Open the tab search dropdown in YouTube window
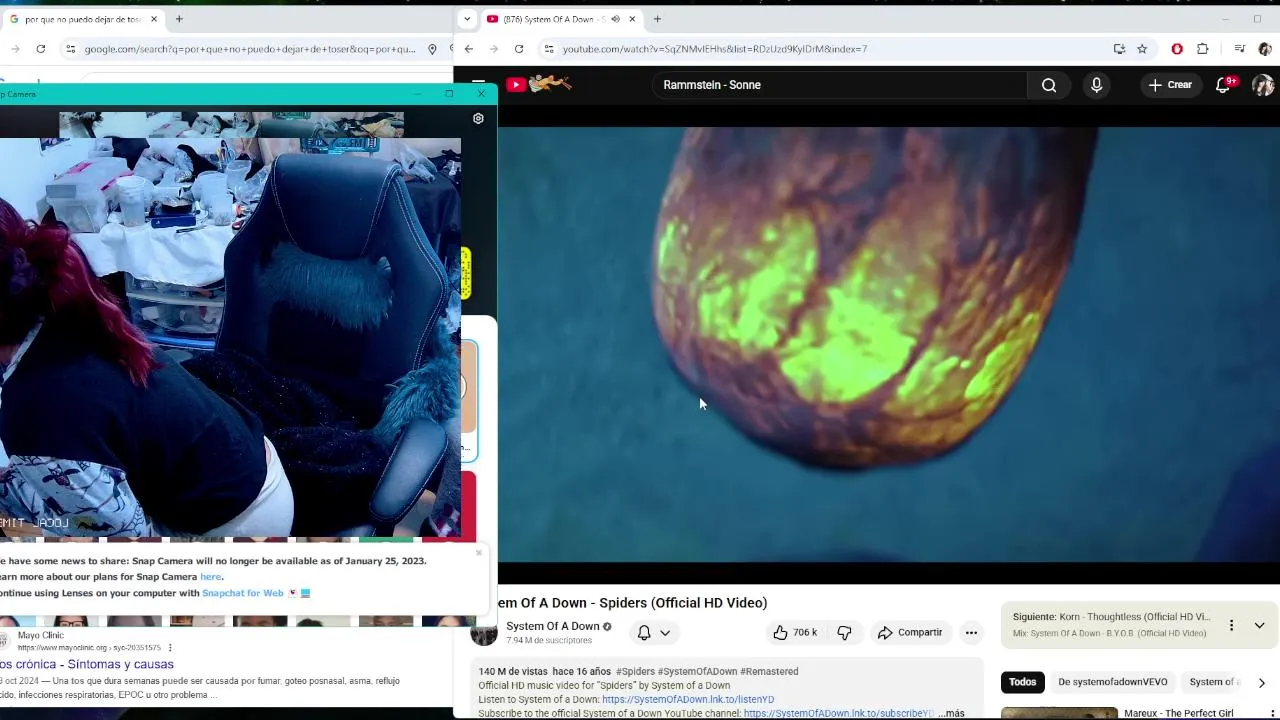 pos(467,19)
